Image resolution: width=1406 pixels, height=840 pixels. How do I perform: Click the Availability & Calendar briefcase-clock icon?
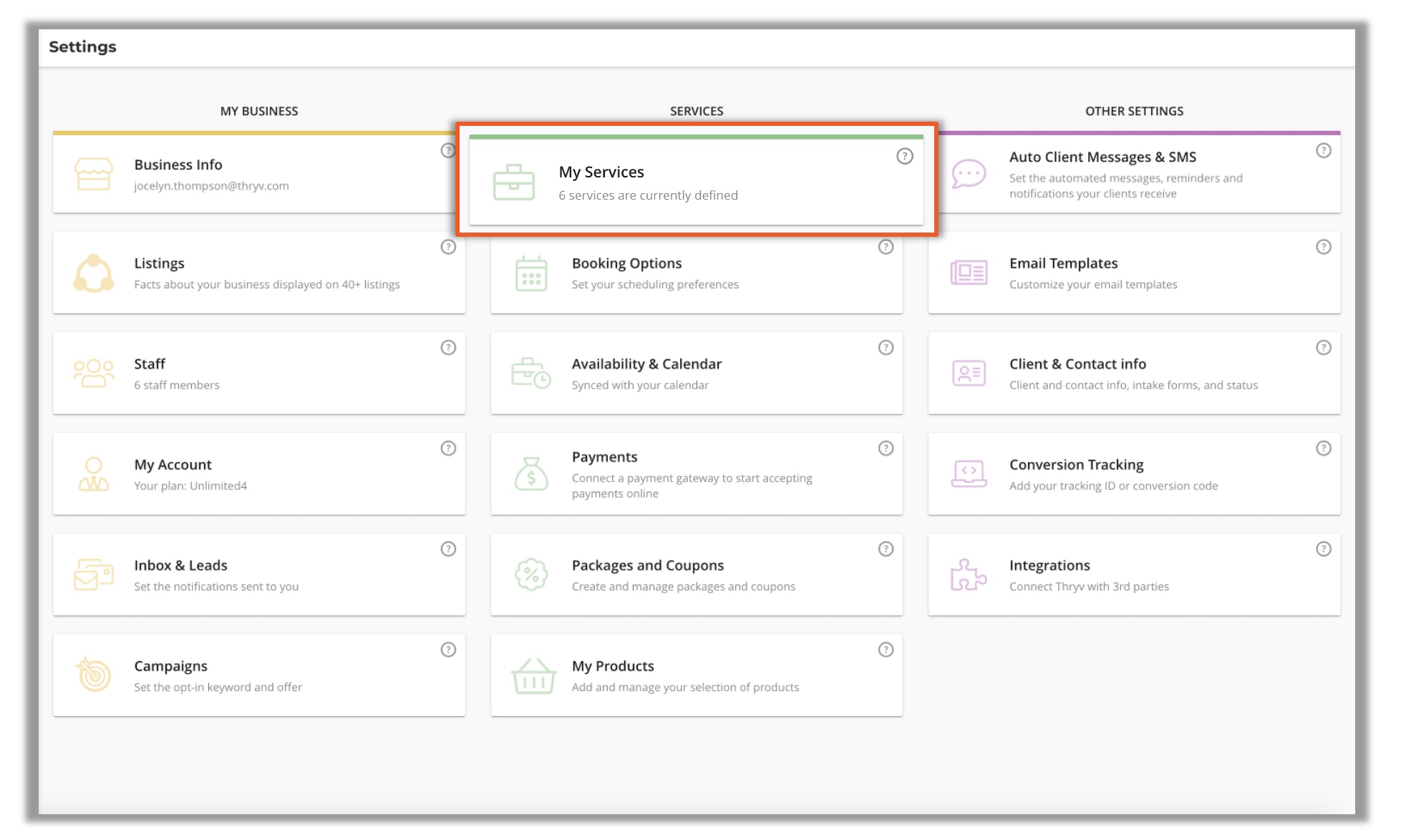click(x=531, y=373)
